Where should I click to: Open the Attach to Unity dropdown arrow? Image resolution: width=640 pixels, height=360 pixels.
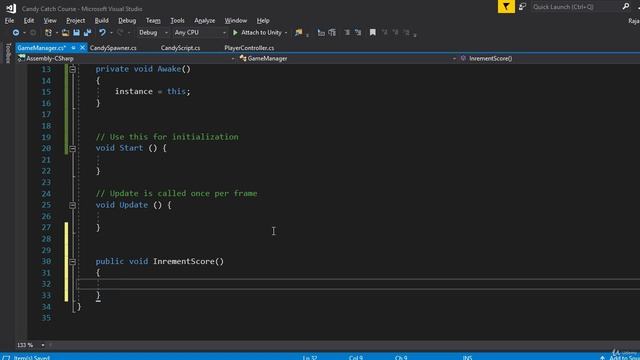[286, 33]
